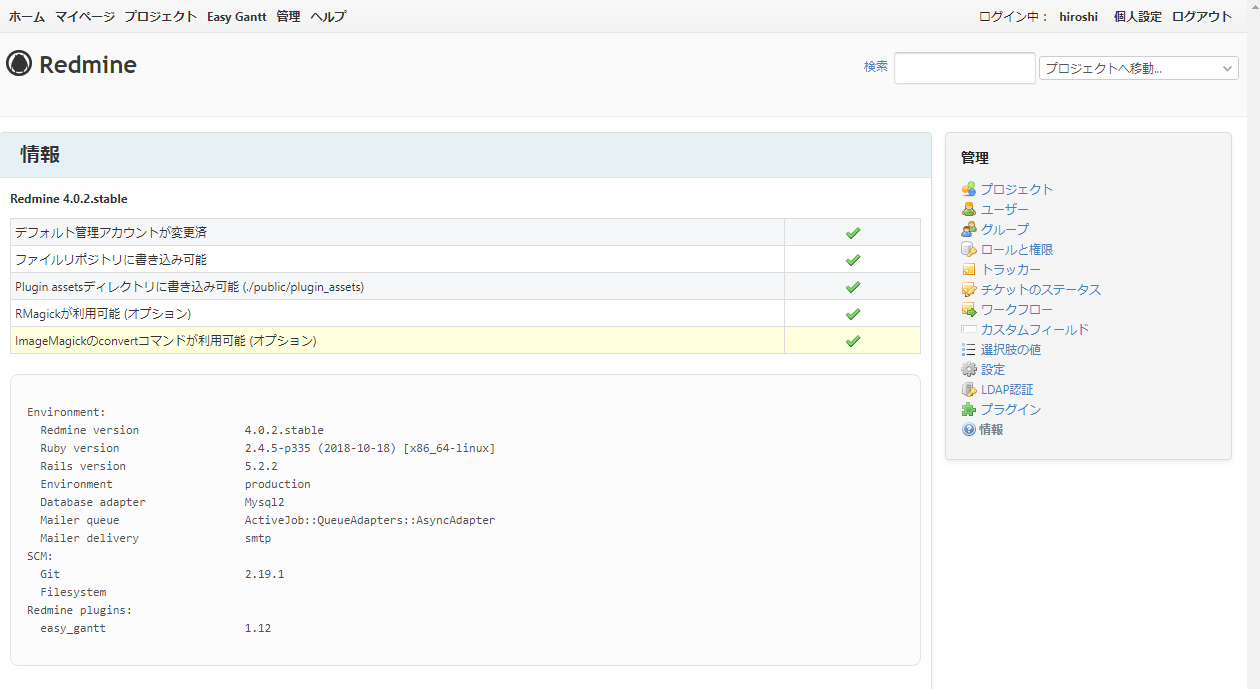Select the 設定 gear icon
The width and height of the screenshot is (1260, 689).
click(x=968, y=369)
